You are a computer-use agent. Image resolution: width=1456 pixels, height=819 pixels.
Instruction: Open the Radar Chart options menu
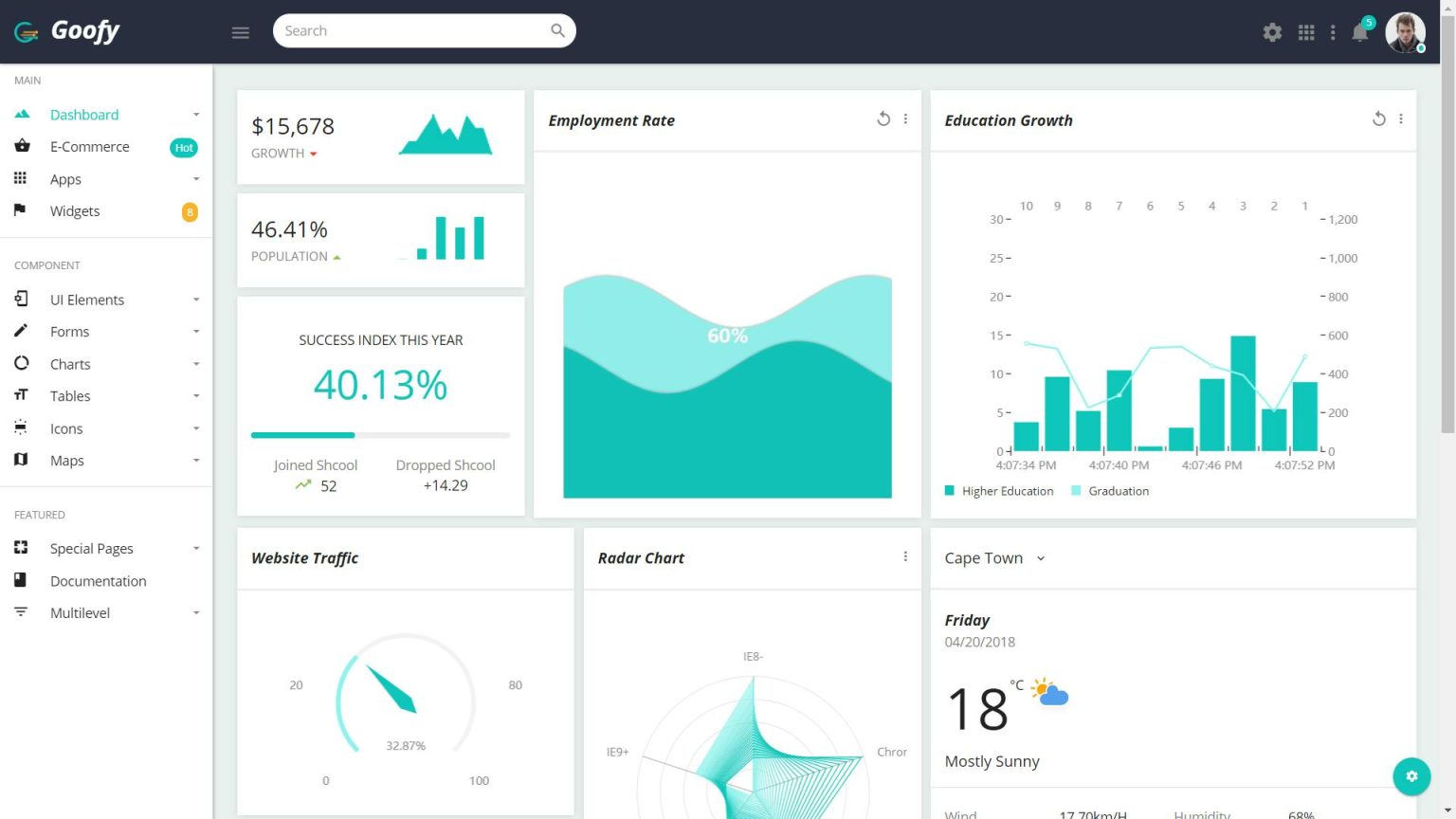(x=905, y=556)
